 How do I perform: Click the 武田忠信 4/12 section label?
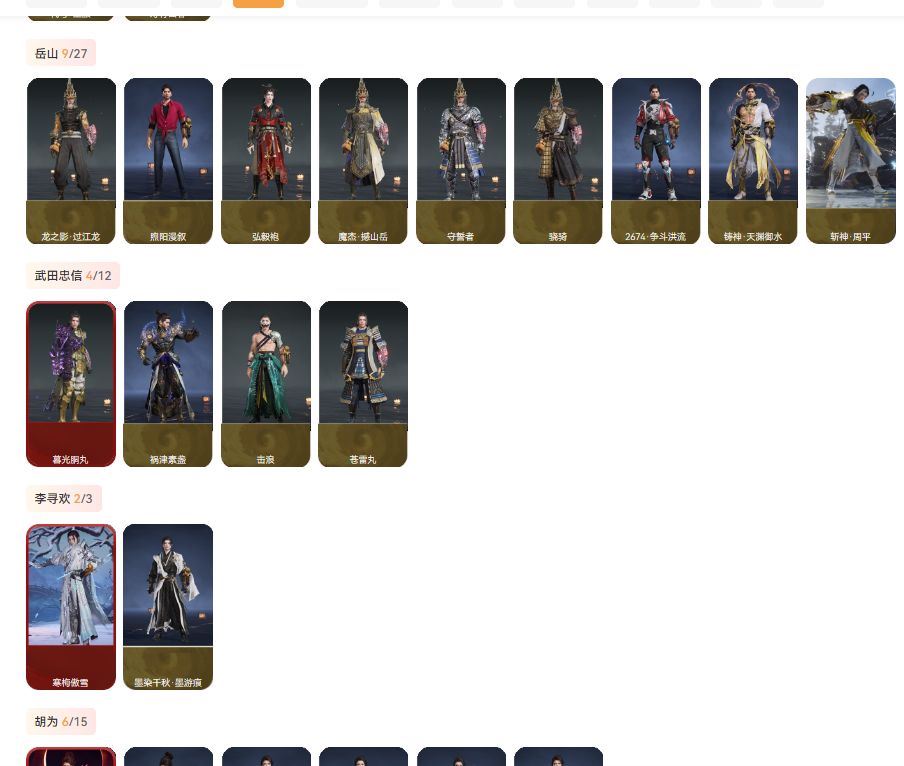coord(73,276)
